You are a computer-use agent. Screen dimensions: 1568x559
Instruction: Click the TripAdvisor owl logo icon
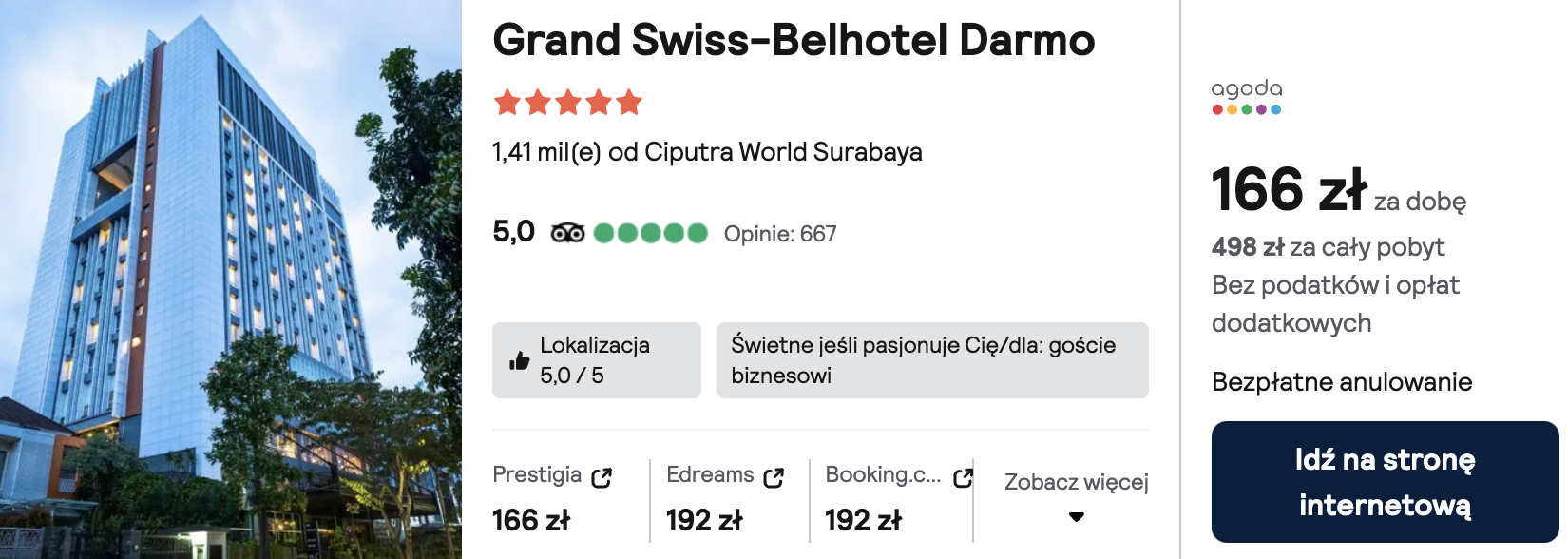(567, 233)
